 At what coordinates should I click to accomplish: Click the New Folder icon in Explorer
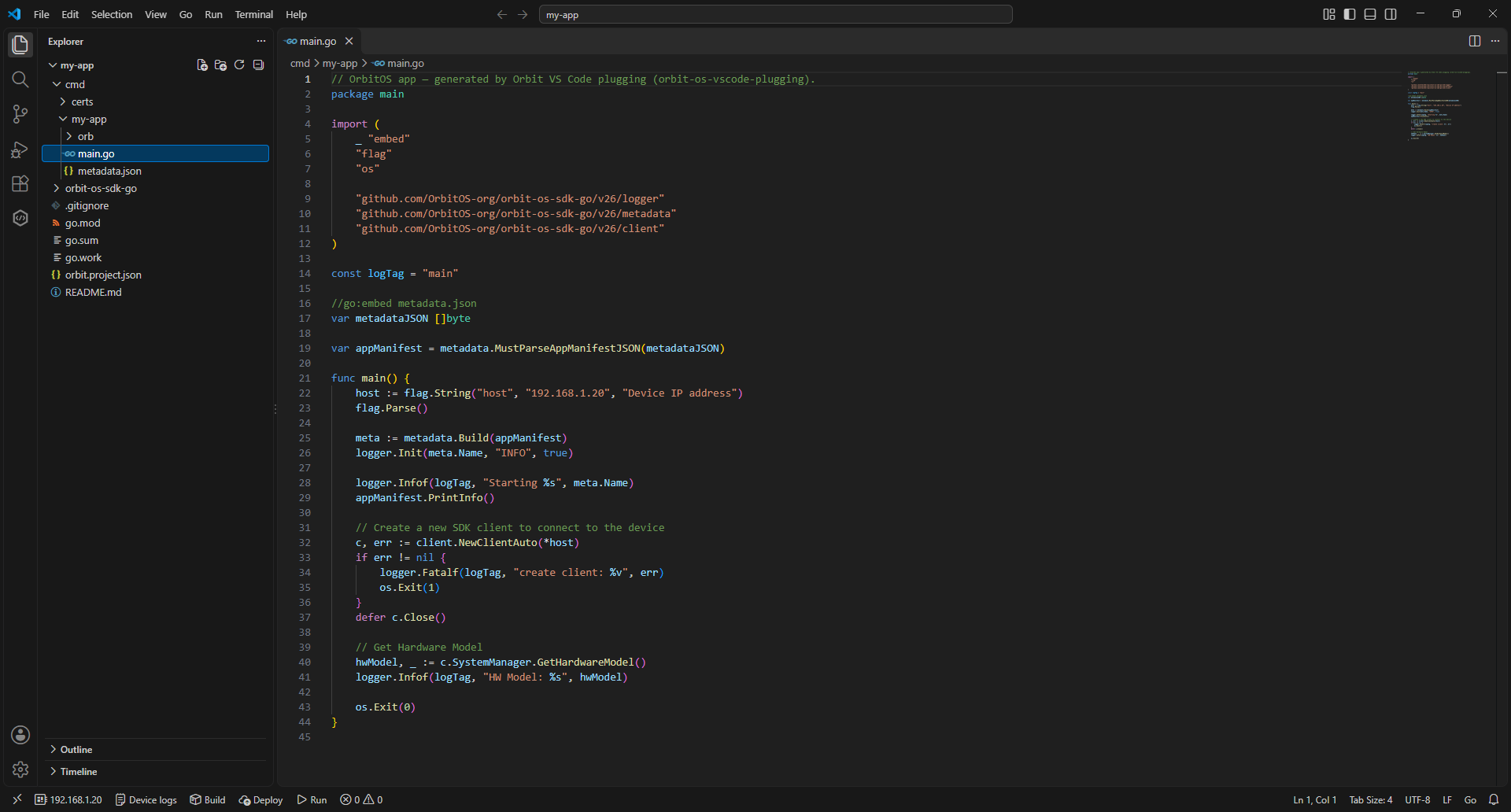click(220, 65)
